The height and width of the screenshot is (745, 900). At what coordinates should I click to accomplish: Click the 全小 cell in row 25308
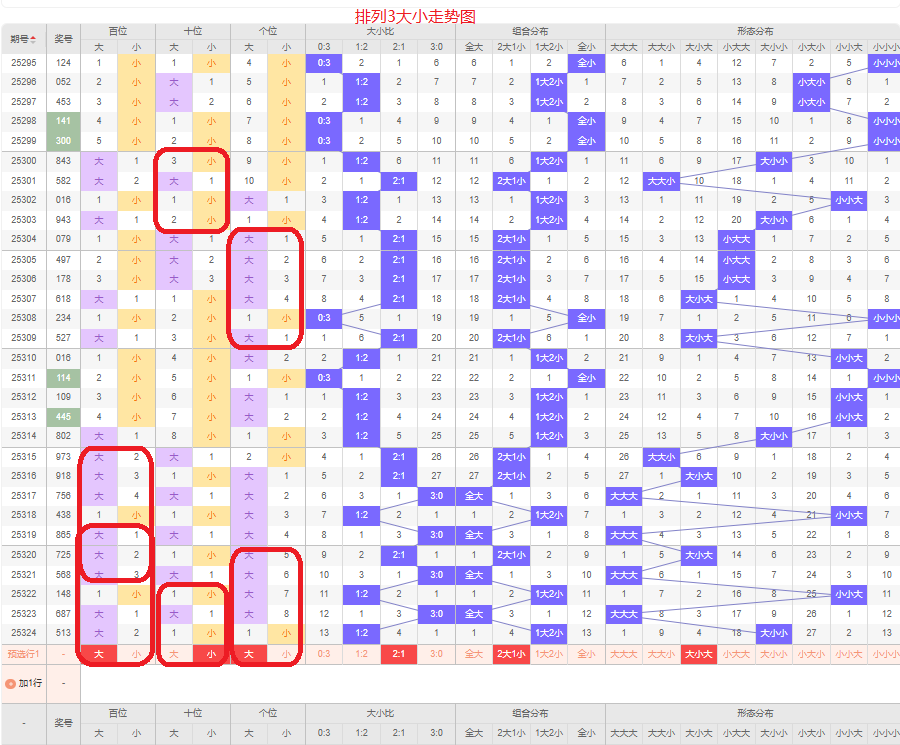tap(586, 318)
